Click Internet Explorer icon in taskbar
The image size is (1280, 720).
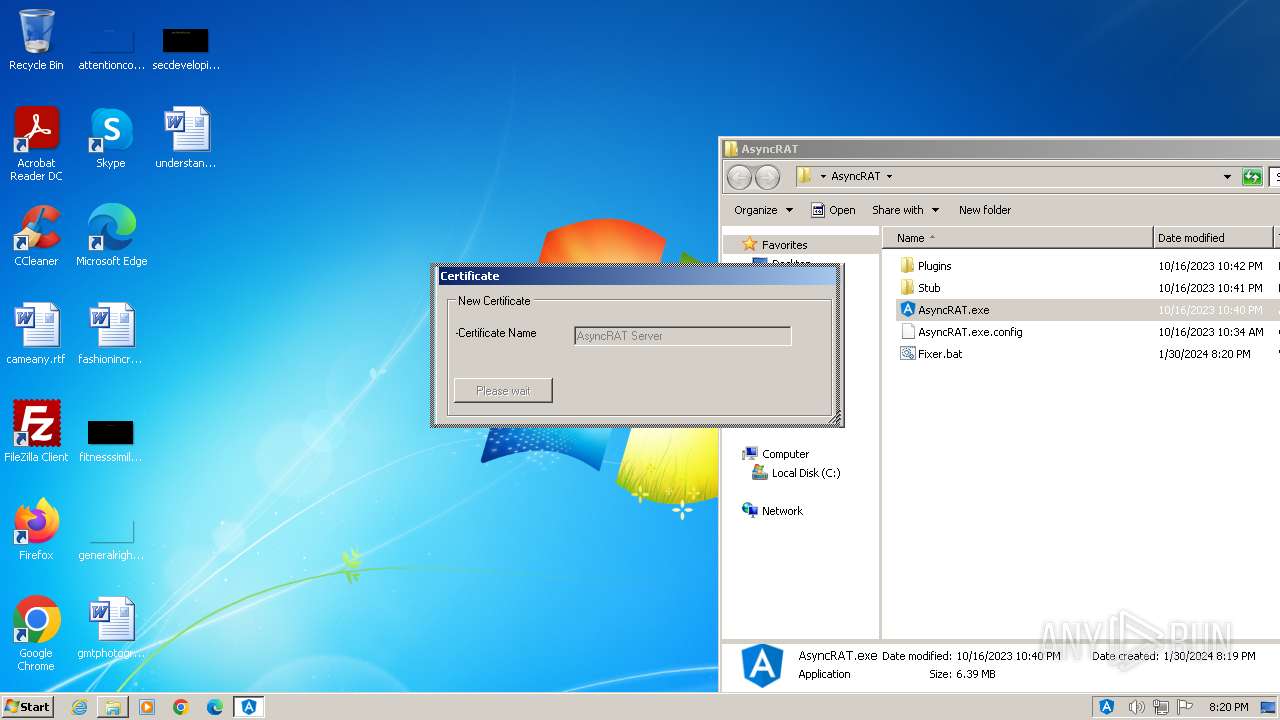[79, 707]
